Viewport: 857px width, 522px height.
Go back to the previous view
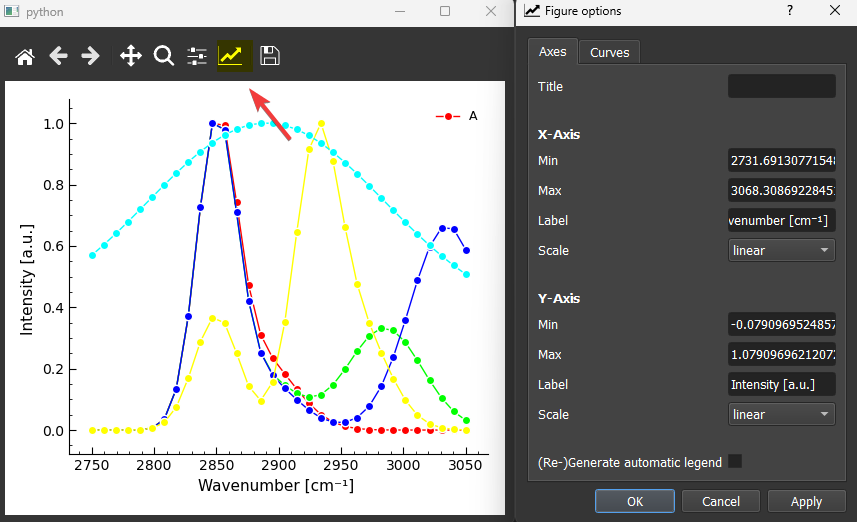[58, 56]
